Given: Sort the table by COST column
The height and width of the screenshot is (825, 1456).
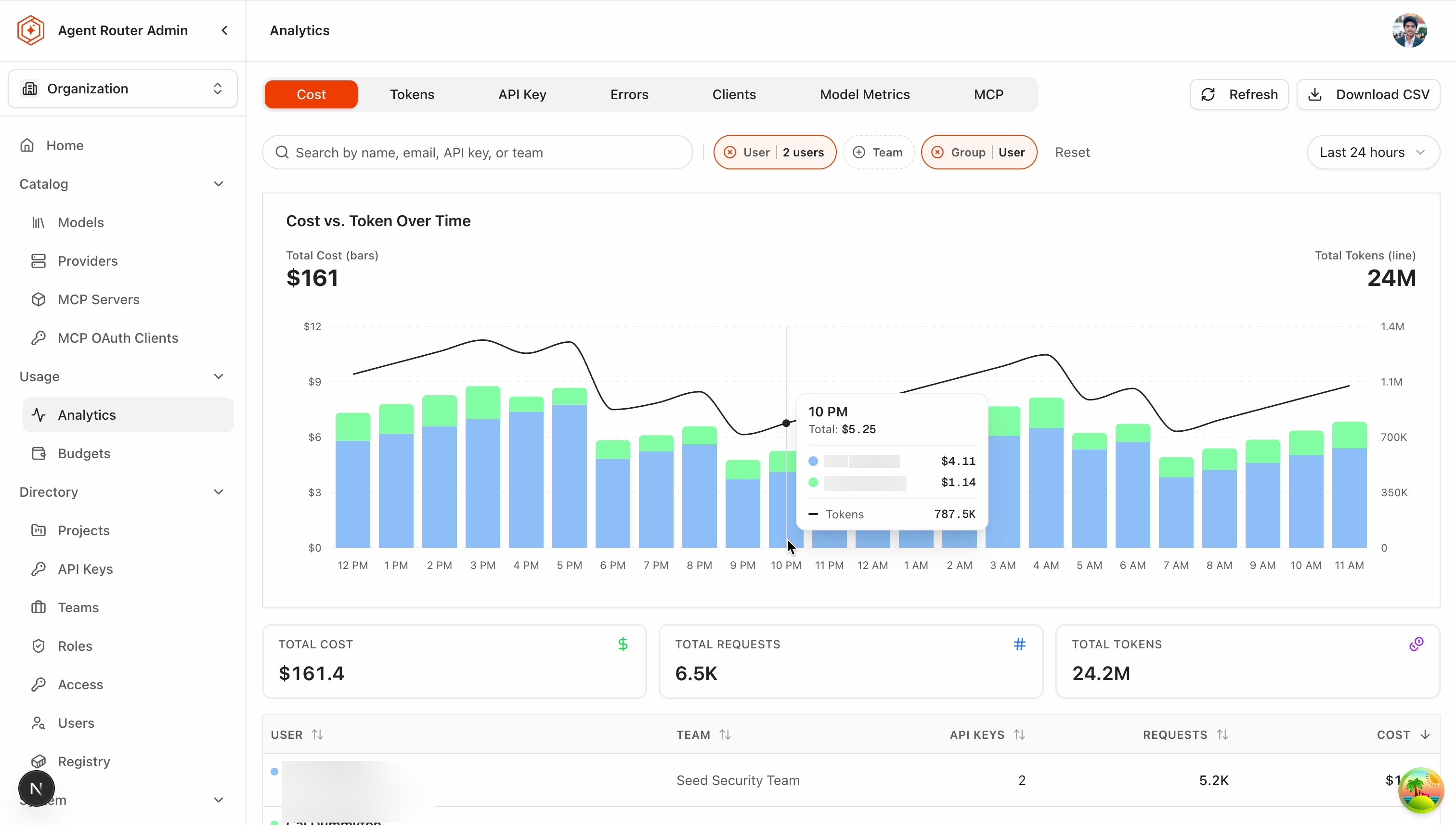Looking at the screenshot, I should [x=1404, y=735].
